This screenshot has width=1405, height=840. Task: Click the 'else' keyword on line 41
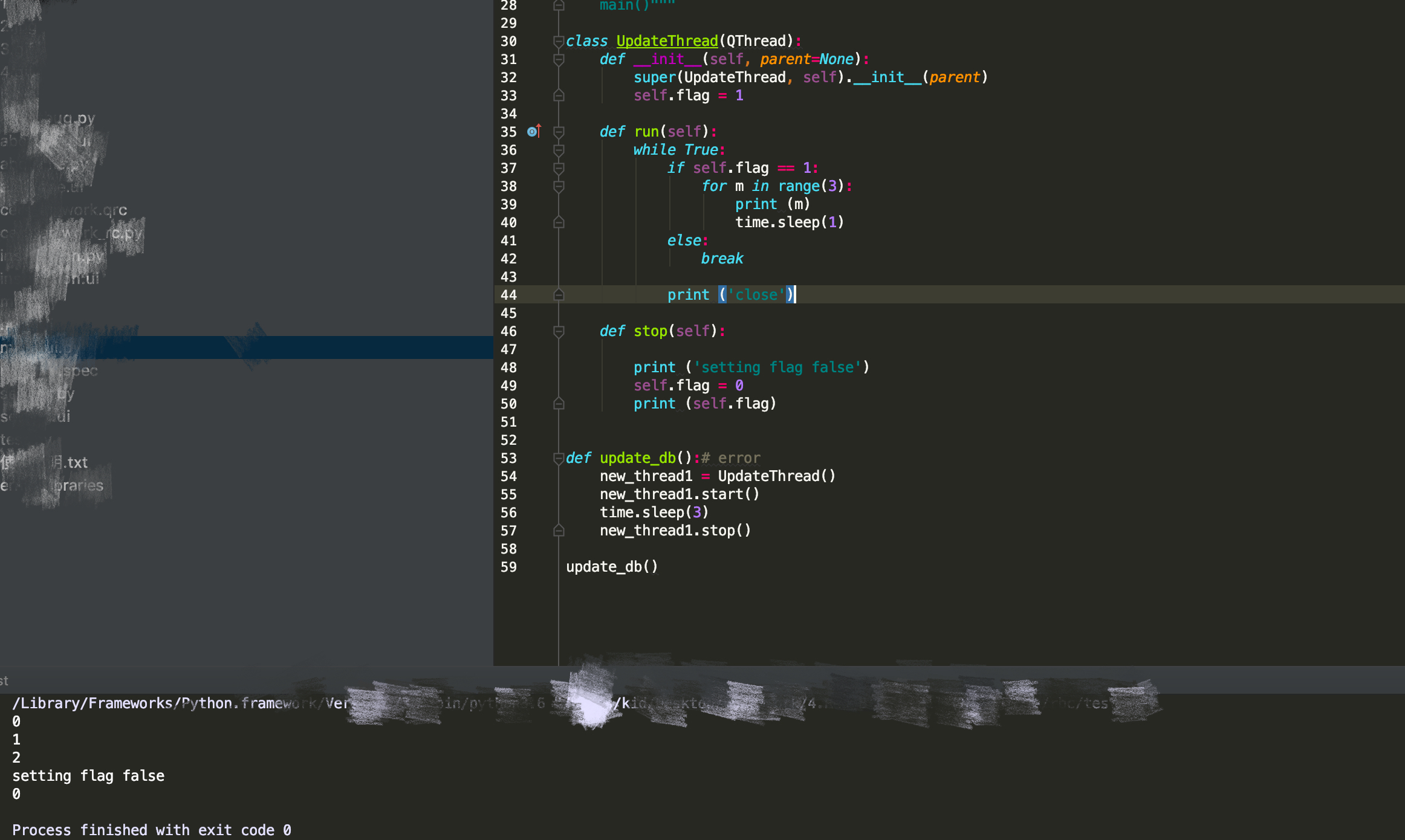pyautogui.click(x=684, y=241)
